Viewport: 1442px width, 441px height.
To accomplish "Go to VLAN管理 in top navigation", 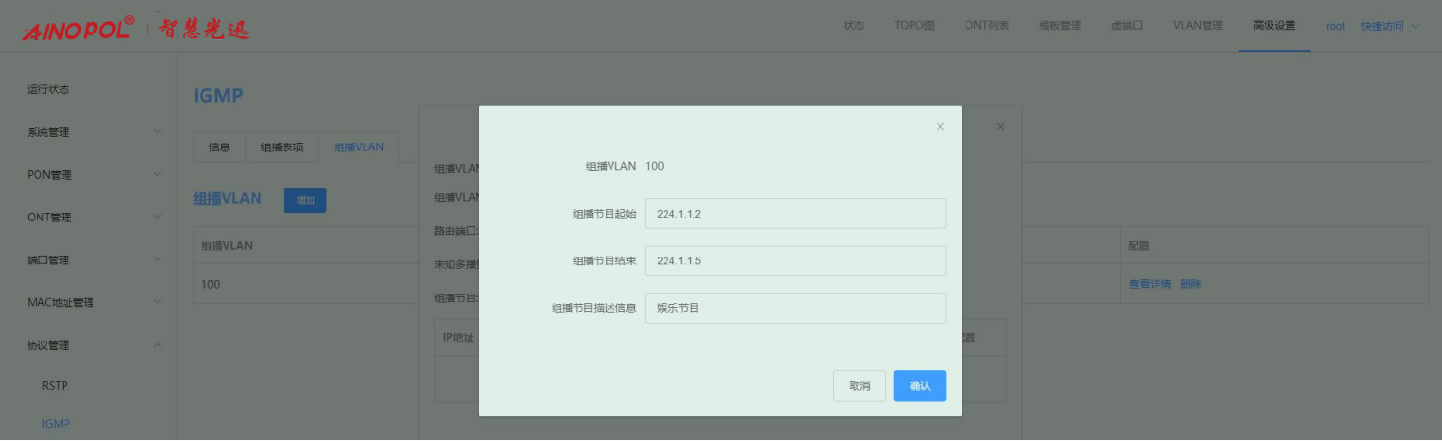I will point(1197,26).
